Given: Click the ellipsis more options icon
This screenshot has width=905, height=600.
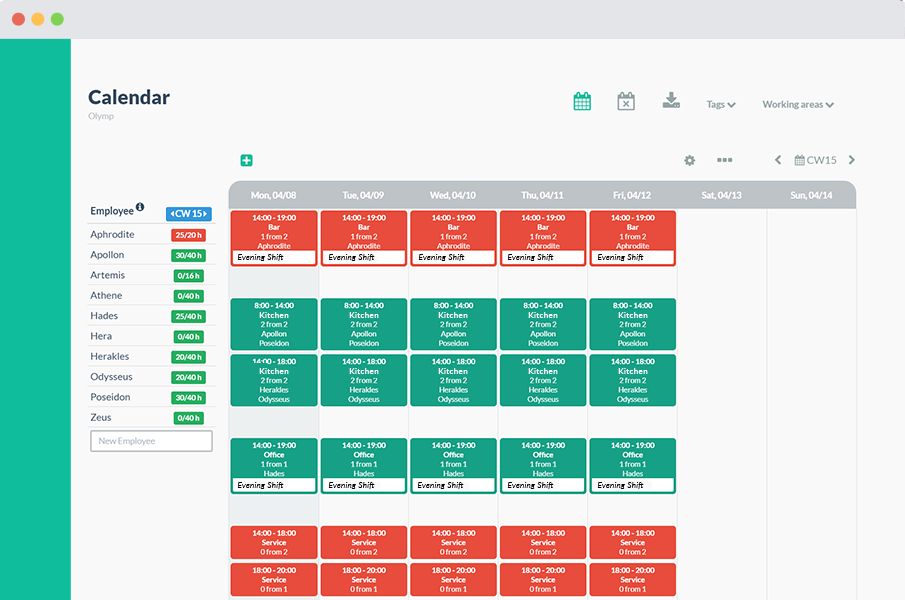Looking at the screenshot, I should (x=724, y=160).
